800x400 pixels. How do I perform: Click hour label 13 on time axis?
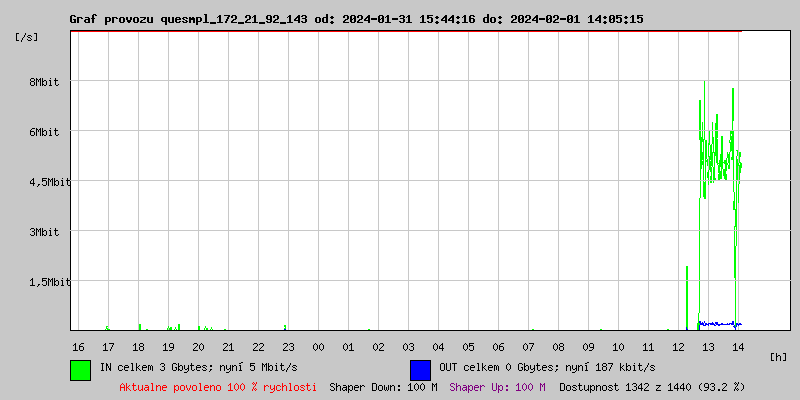[x=709, y=347]
